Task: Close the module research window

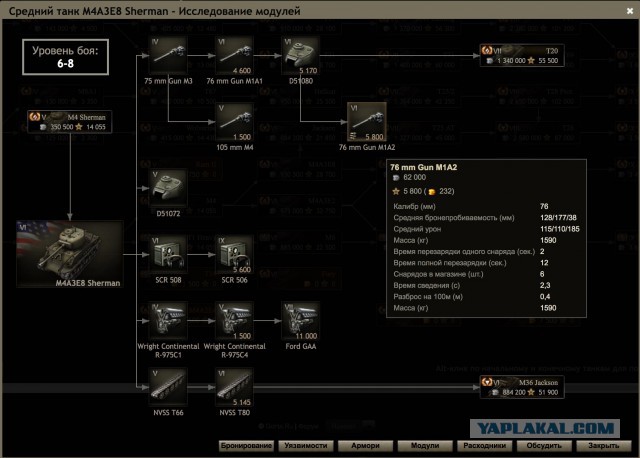Action: 630,11
